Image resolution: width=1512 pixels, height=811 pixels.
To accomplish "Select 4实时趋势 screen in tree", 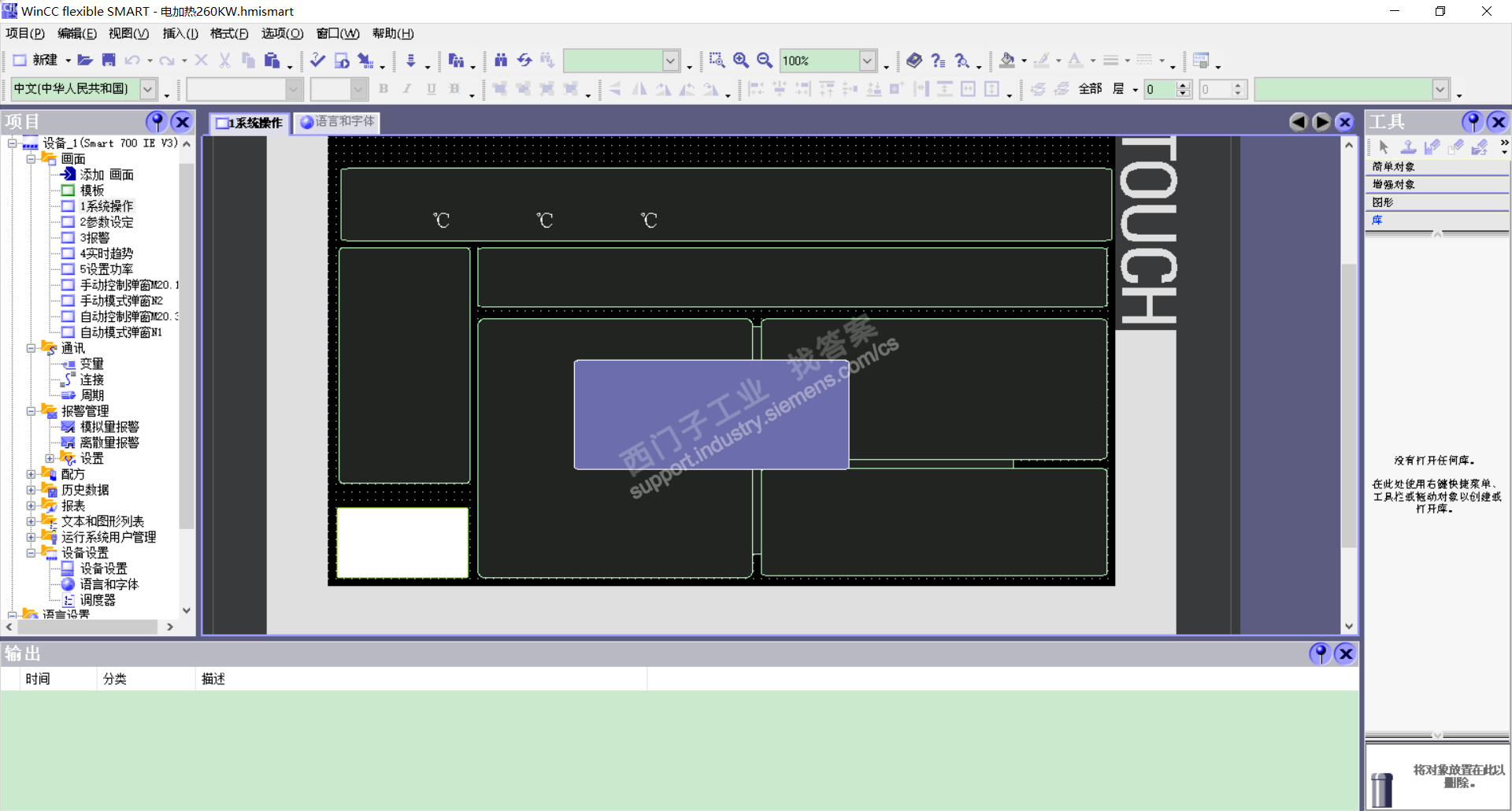I will [x=106, y=254].
